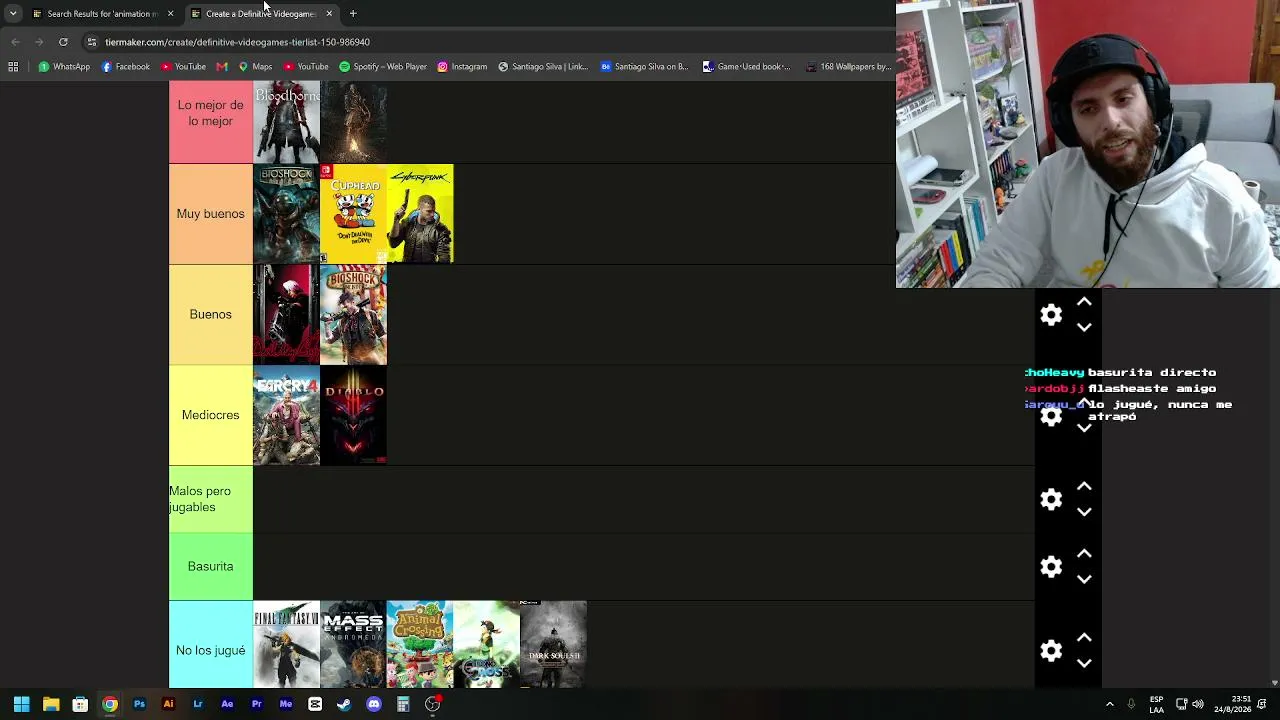
Task: Open the Maps bookmark
Action: pos(255,67)
